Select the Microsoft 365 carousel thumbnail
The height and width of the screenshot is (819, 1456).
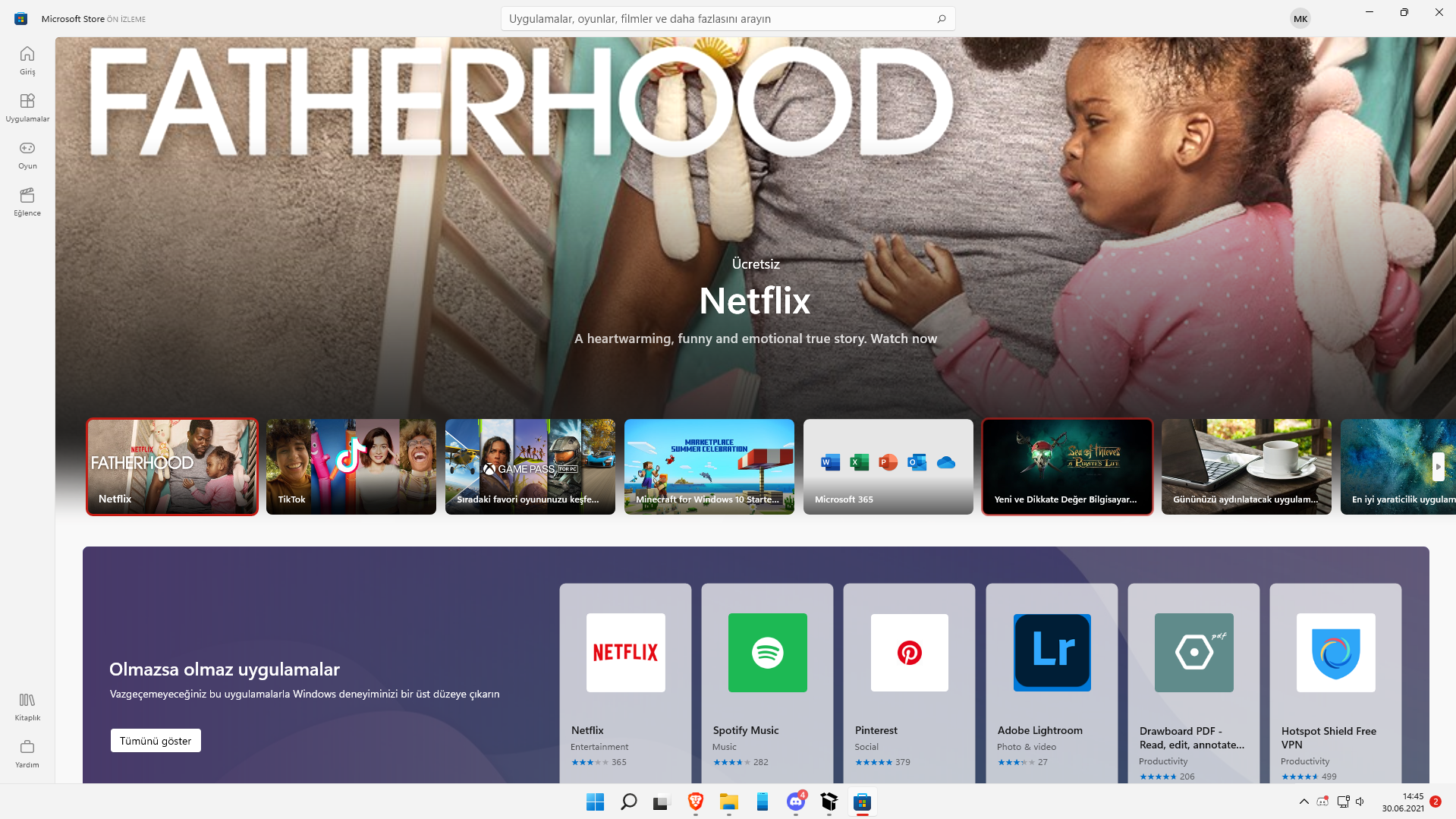coord(888,467)
